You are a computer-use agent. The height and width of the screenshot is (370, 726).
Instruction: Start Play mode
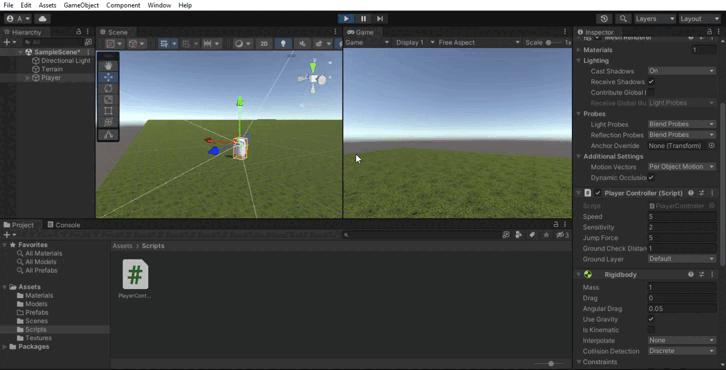click(x=346, y=19)
